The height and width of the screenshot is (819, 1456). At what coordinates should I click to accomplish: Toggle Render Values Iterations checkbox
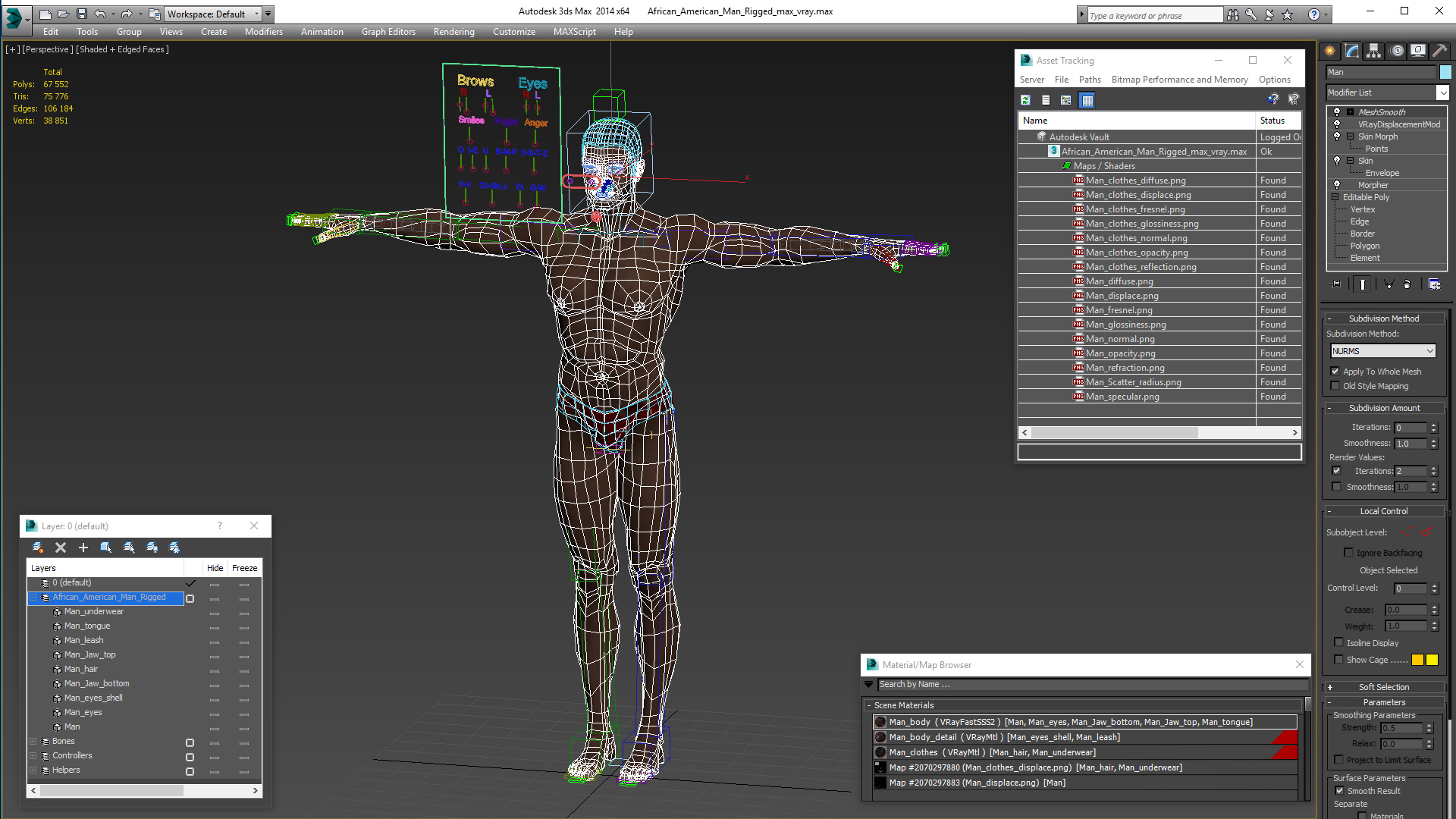click(x=1336, y=471)
